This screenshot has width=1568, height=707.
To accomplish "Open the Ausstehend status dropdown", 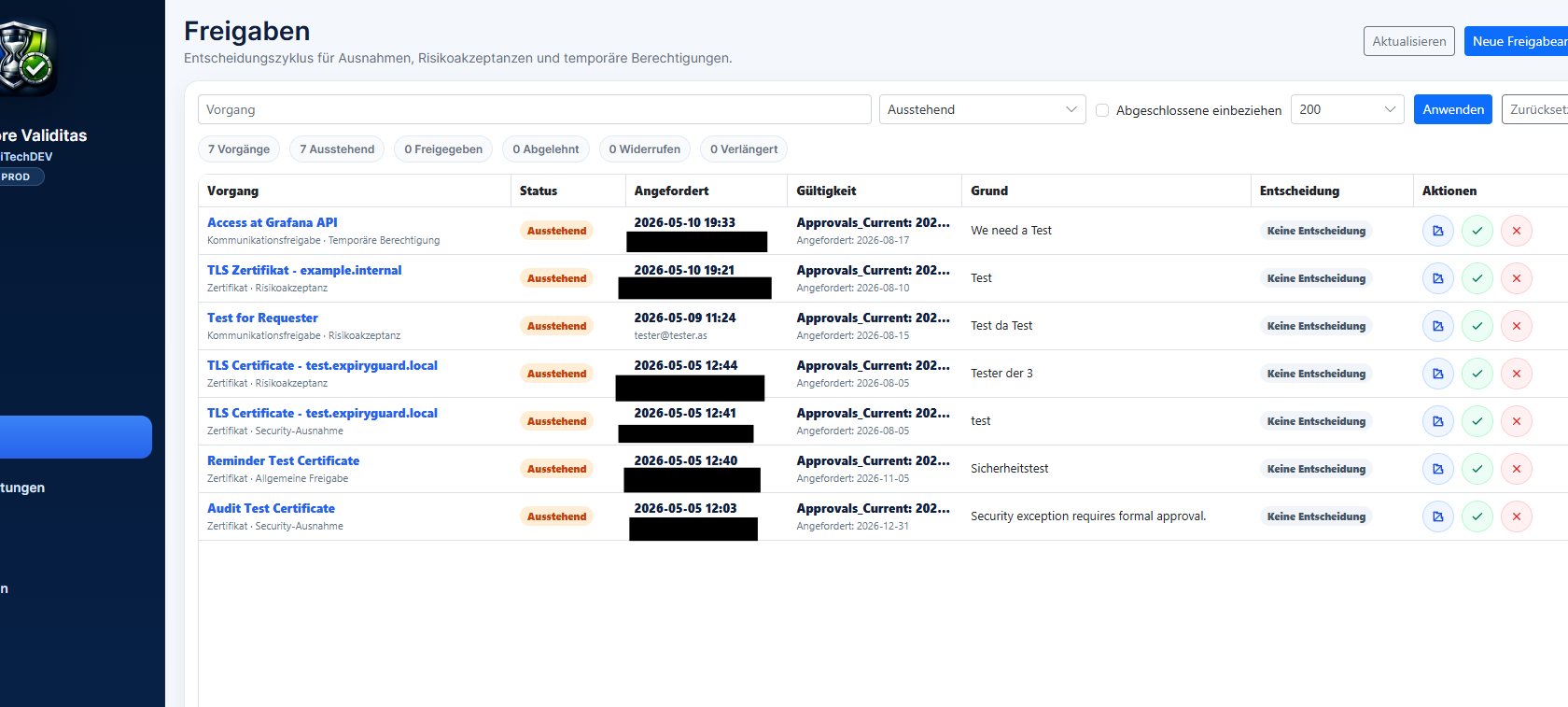I will click(983, 109).
